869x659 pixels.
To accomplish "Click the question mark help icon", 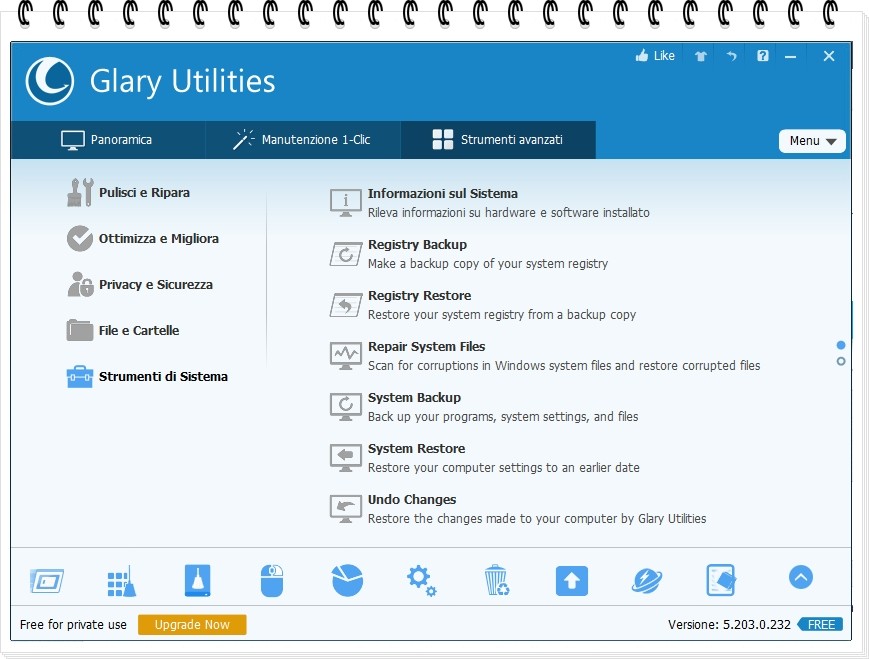I will coord(763,56).
